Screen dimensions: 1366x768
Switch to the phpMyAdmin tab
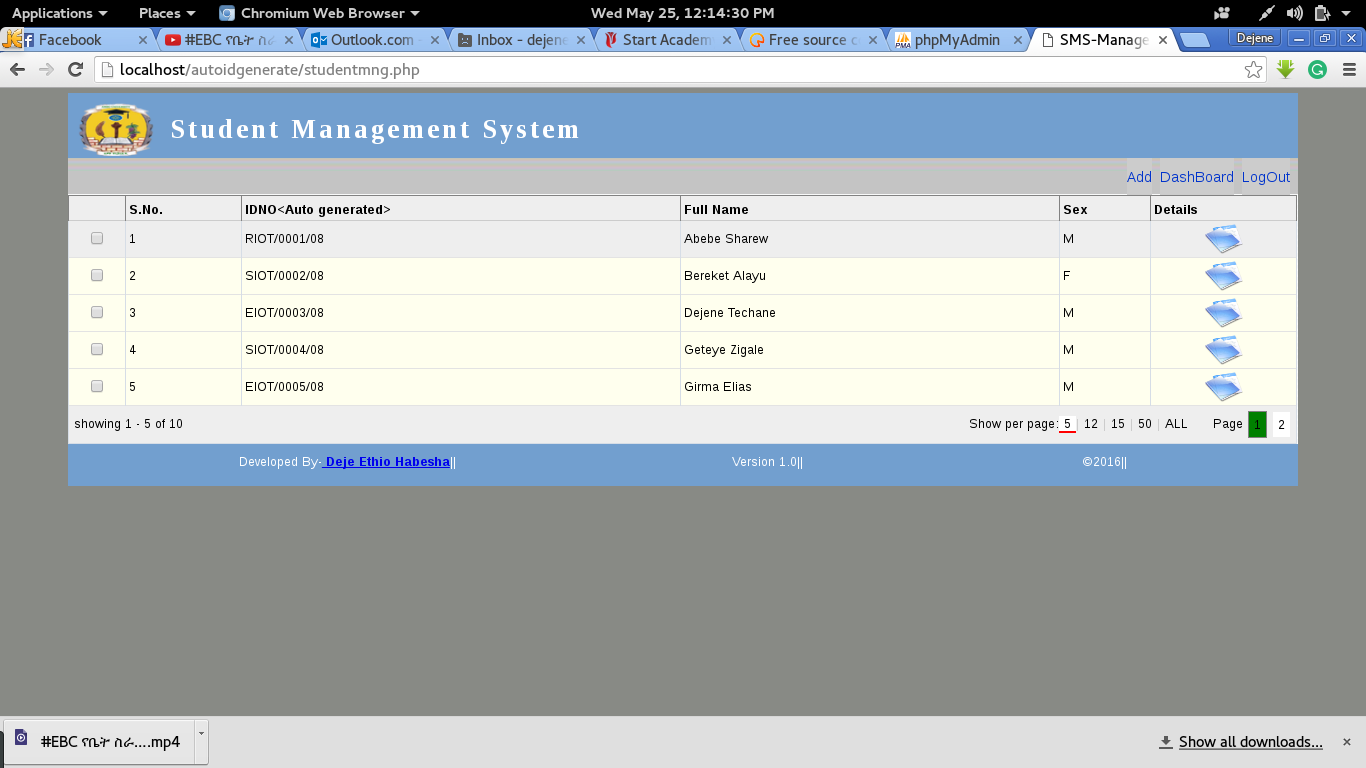[955, 40]
